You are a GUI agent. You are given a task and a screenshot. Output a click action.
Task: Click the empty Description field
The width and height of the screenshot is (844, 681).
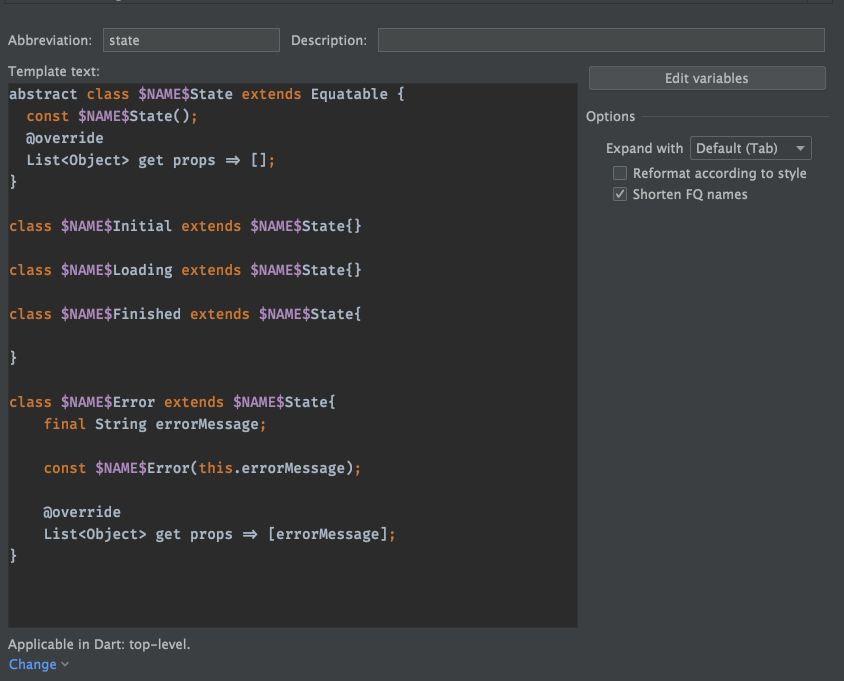[600, 40]
